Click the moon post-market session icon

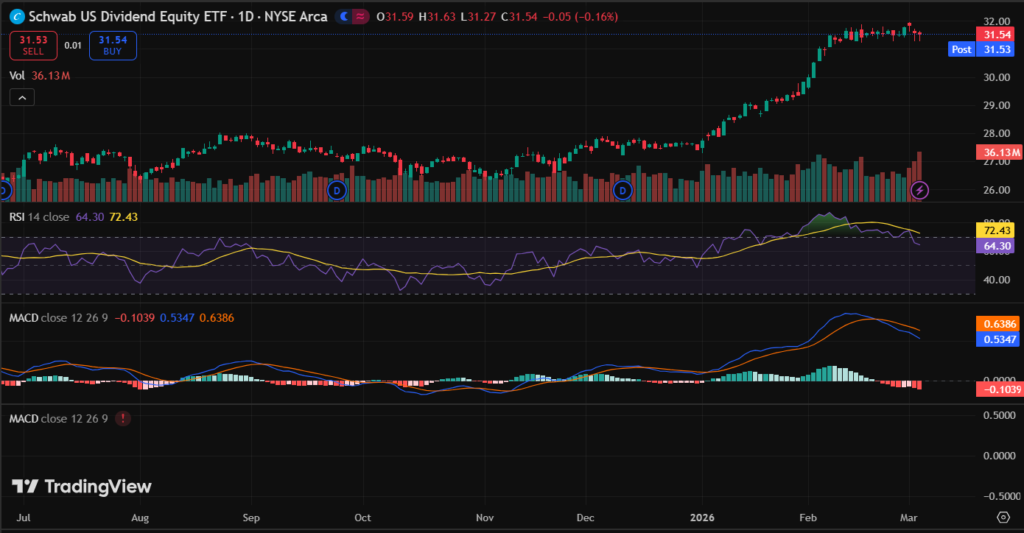344,17
